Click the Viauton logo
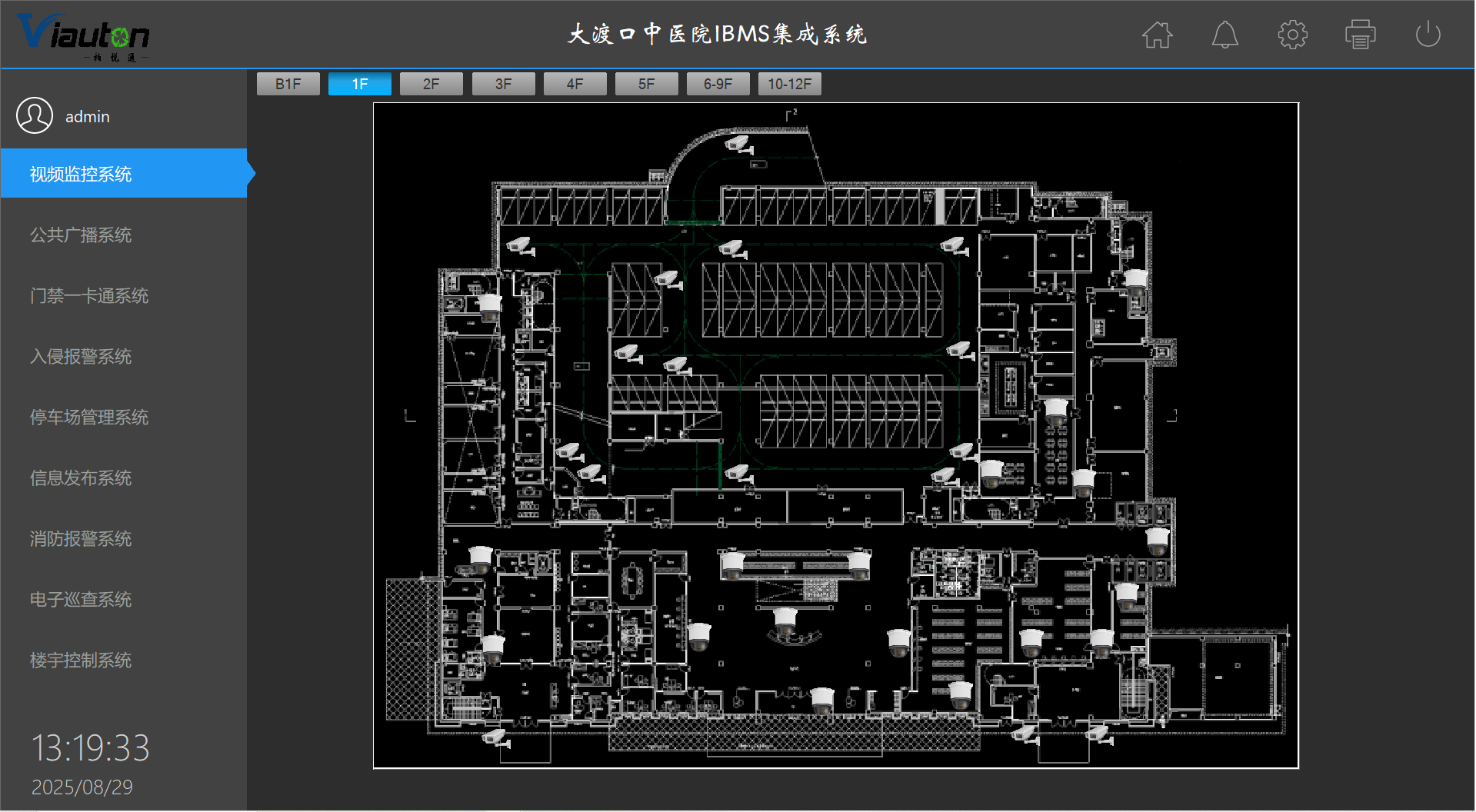The height and width of the screenshot is (812, 1476). (x=83, y=35)
